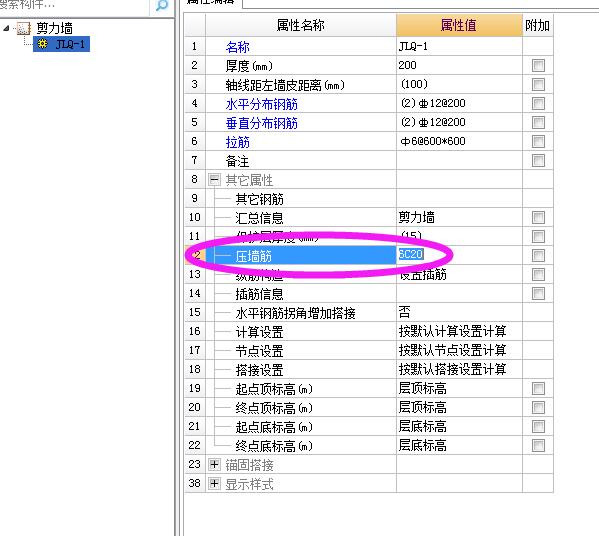599x536 pixels.
Task: Click 层顶标高 value for 起点顶标高
Action: pyautogui.click(x=459, y=389)
